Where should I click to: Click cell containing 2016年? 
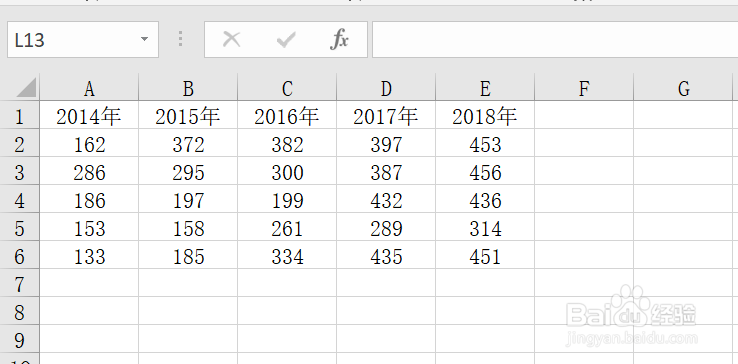point(287,115)
